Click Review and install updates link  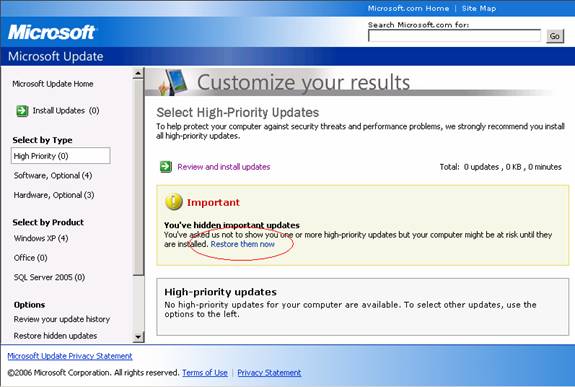click(224, 167)
